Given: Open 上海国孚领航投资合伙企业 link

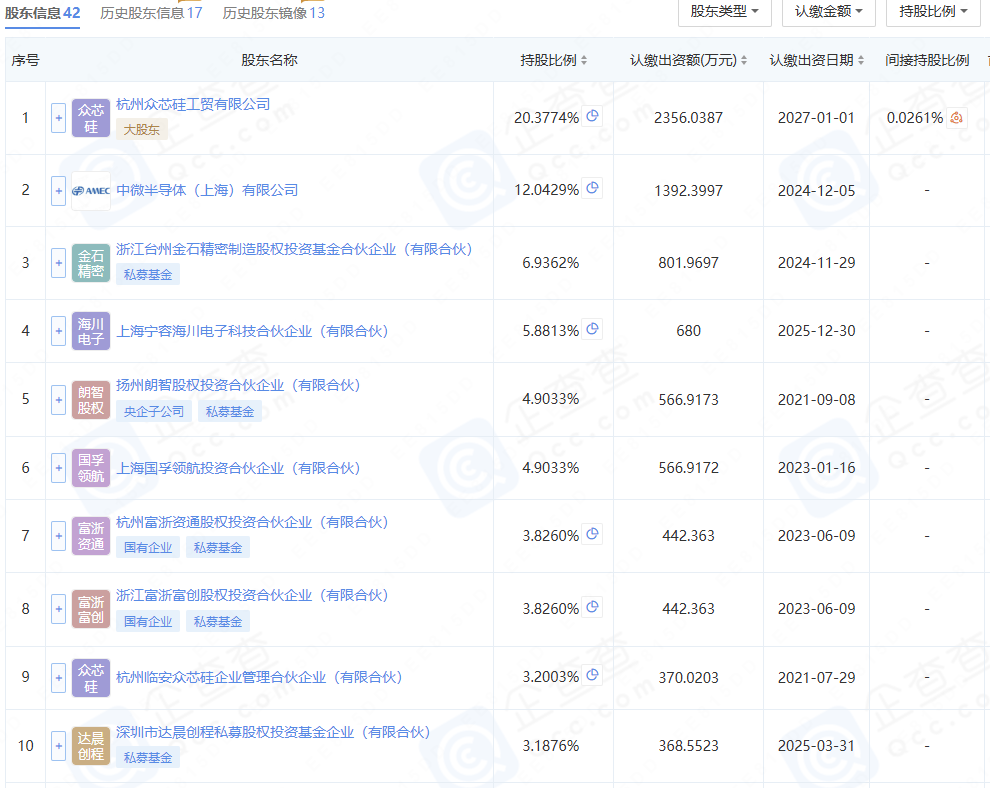Looking at the screenshot, I should click(x=238, y=468).
